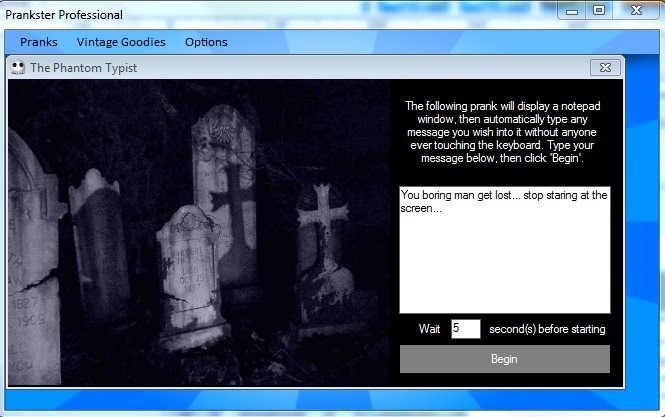Viewport: 665px width, 417px height.
Task: Open the Pranks menu
Action: pos(39,42)
